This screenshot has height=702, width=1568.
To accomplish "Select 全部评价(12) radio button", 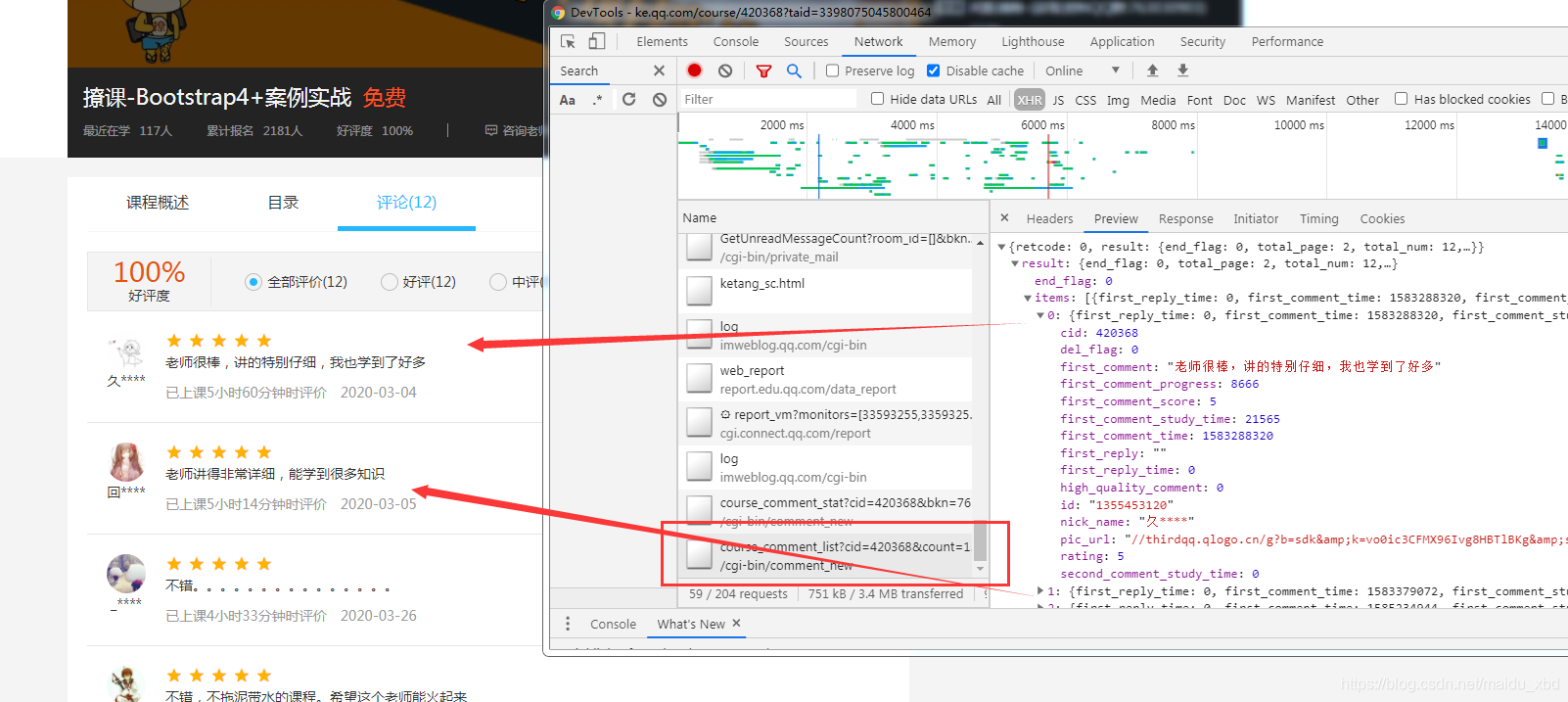I will pyautogui.click(x=254, y=282).
